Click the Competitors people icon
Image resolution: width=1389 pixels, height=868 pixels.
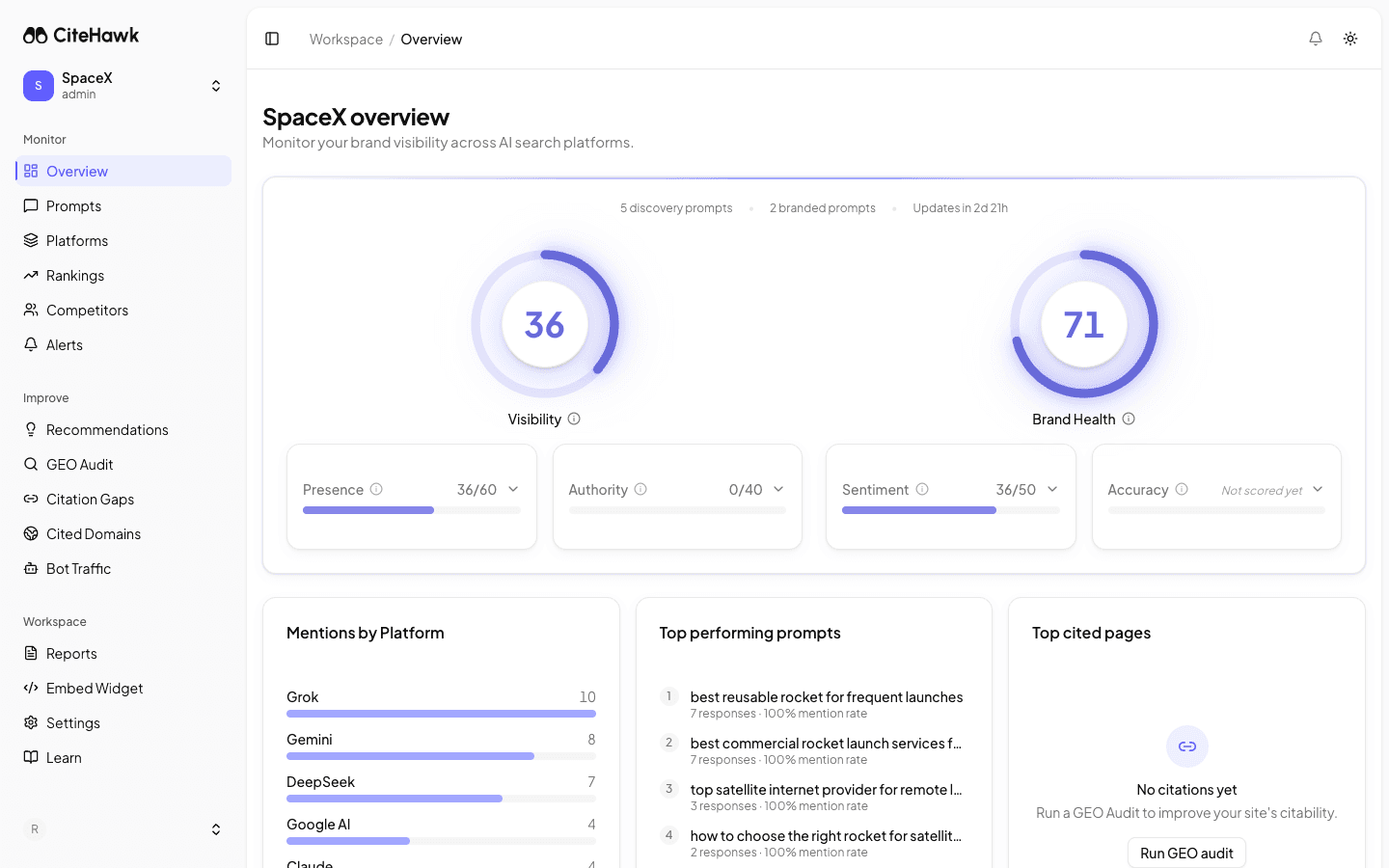(31, 310)
